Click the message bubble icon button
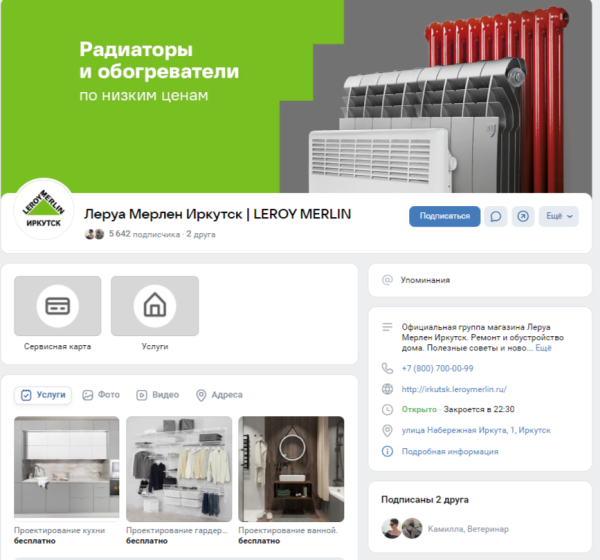The image size is (600, 560). tap(495, 216)
